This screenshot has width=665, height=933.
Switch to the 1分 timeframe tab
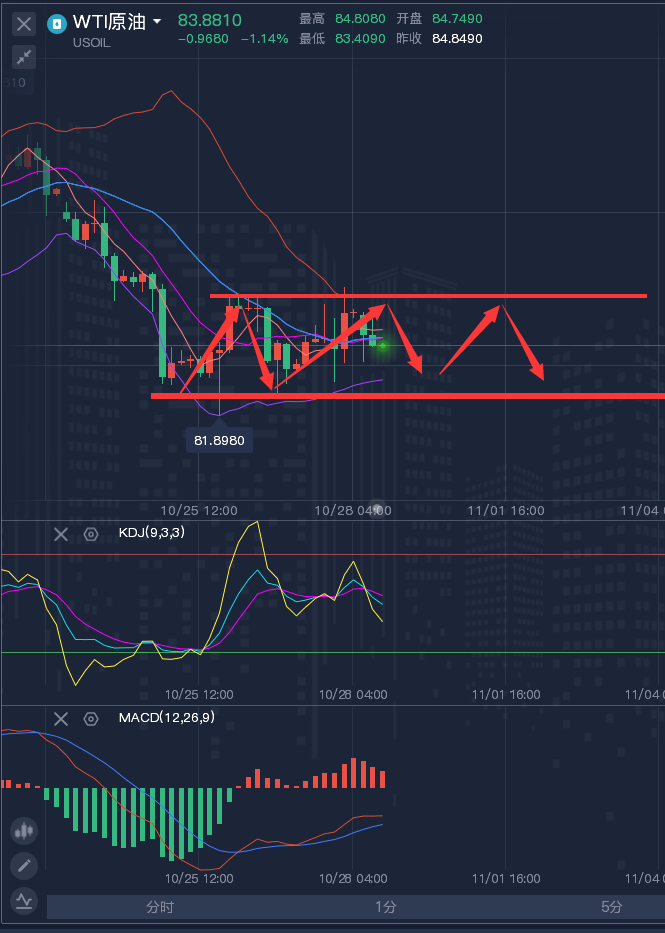(386, 907)
